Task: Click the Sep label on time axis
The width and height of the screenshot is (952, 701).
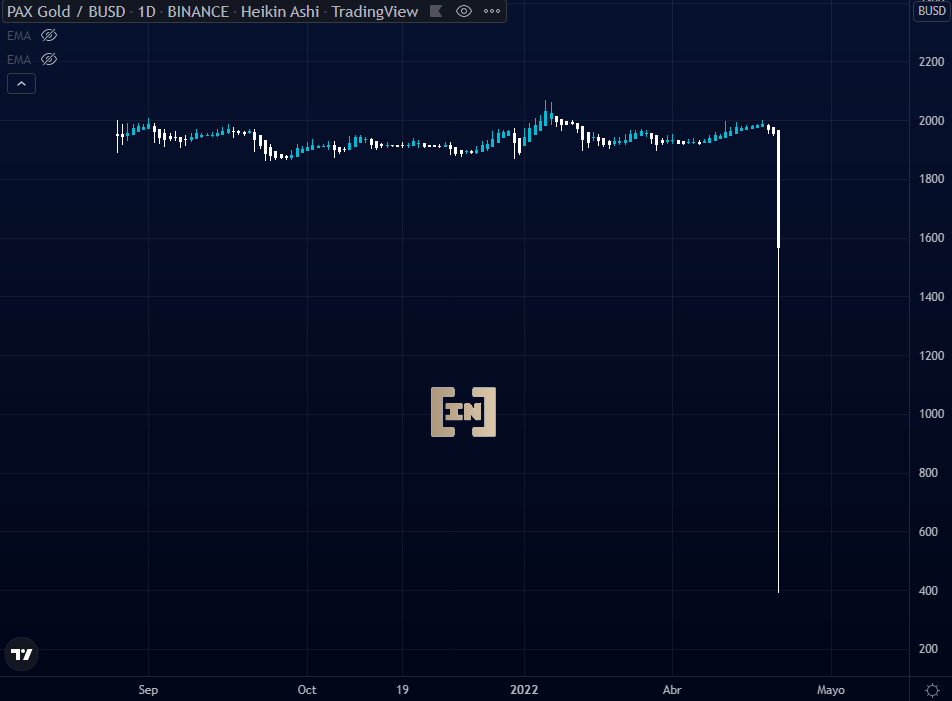Action: click(x=148, y=690)
